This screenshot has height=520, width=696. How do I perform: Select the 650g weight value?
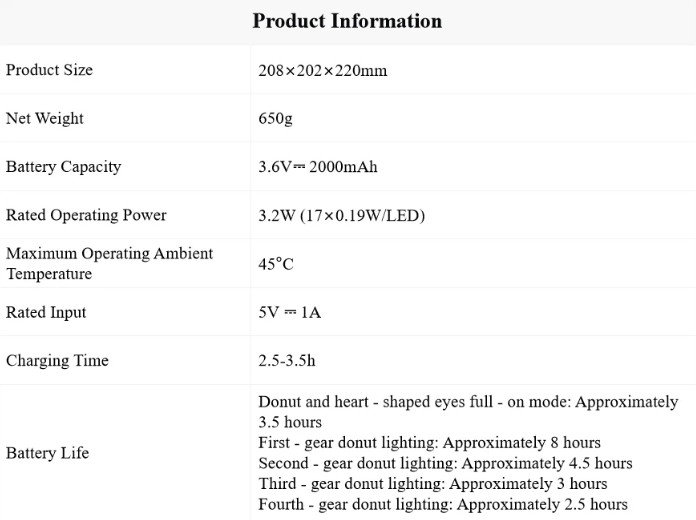click(275, 119)
